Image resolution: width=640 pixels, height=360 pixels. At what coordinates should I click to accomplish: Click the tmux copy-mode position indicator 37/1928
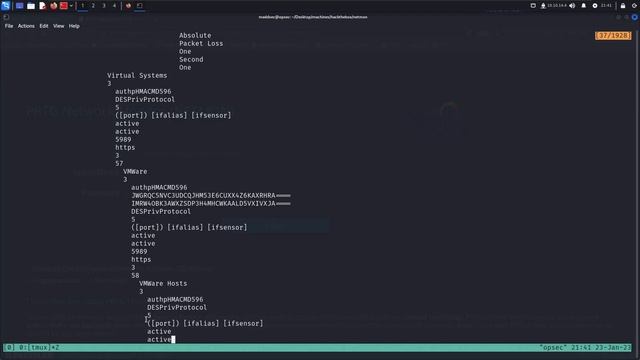tap(613, 36)
